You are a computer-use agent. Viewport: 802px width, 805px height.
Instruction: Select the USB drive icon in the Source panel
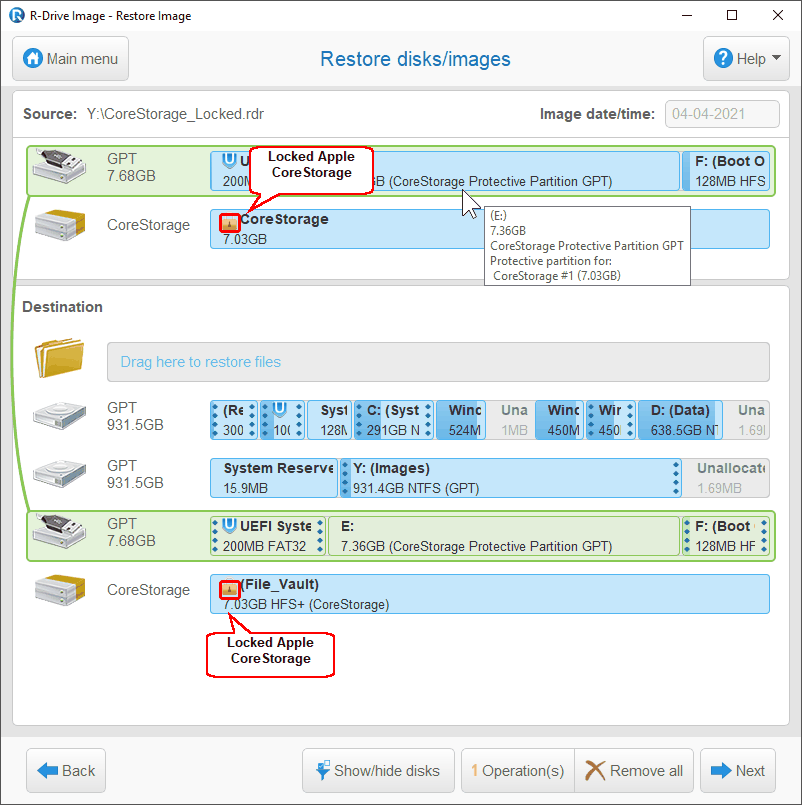(x=60, y=166)
